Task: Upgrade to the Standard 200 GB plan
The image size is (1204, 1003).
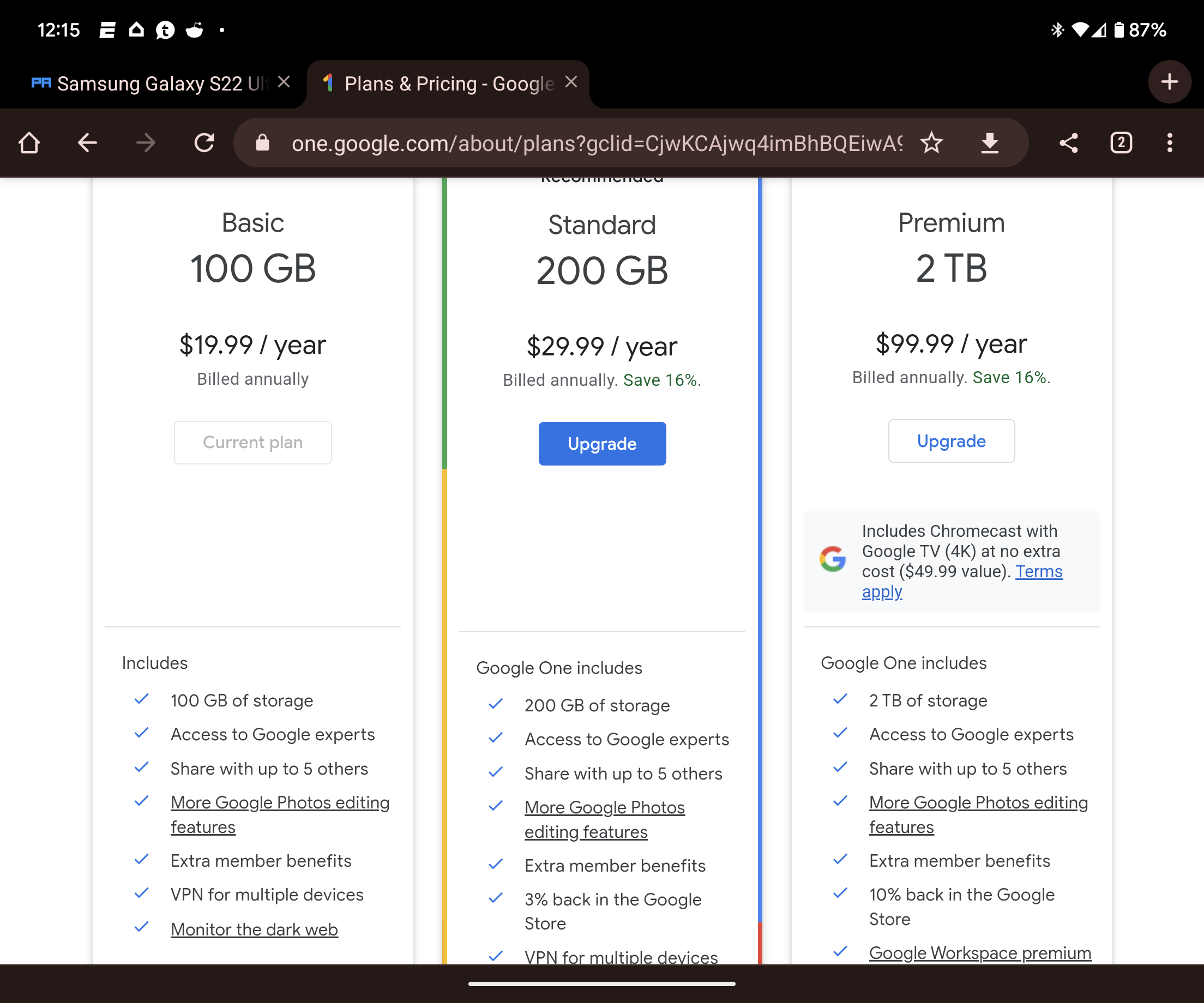Action: (602, 444)
